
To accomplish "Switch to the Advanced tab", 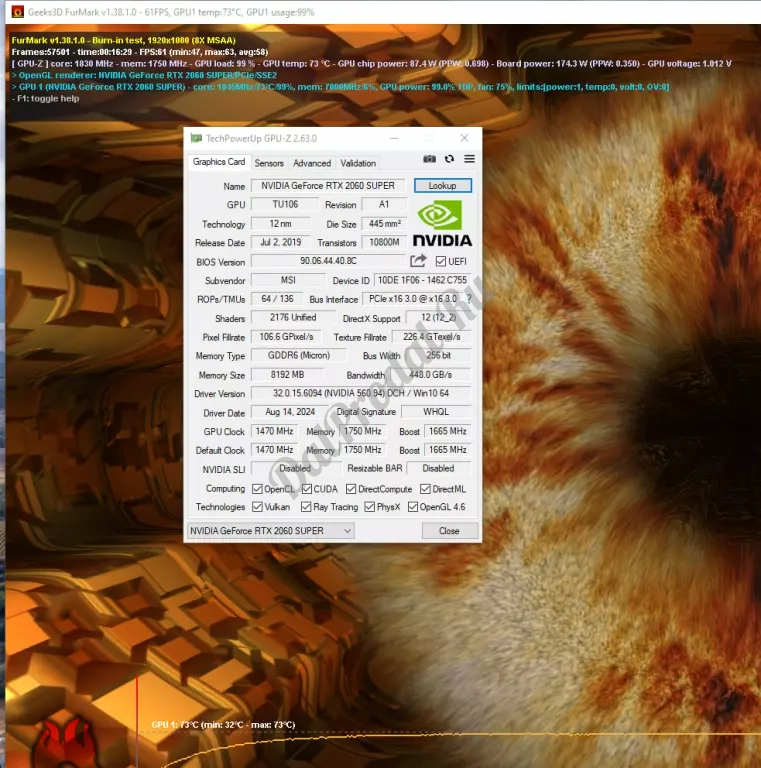I will pyautogui.click(x=312, y=163).
